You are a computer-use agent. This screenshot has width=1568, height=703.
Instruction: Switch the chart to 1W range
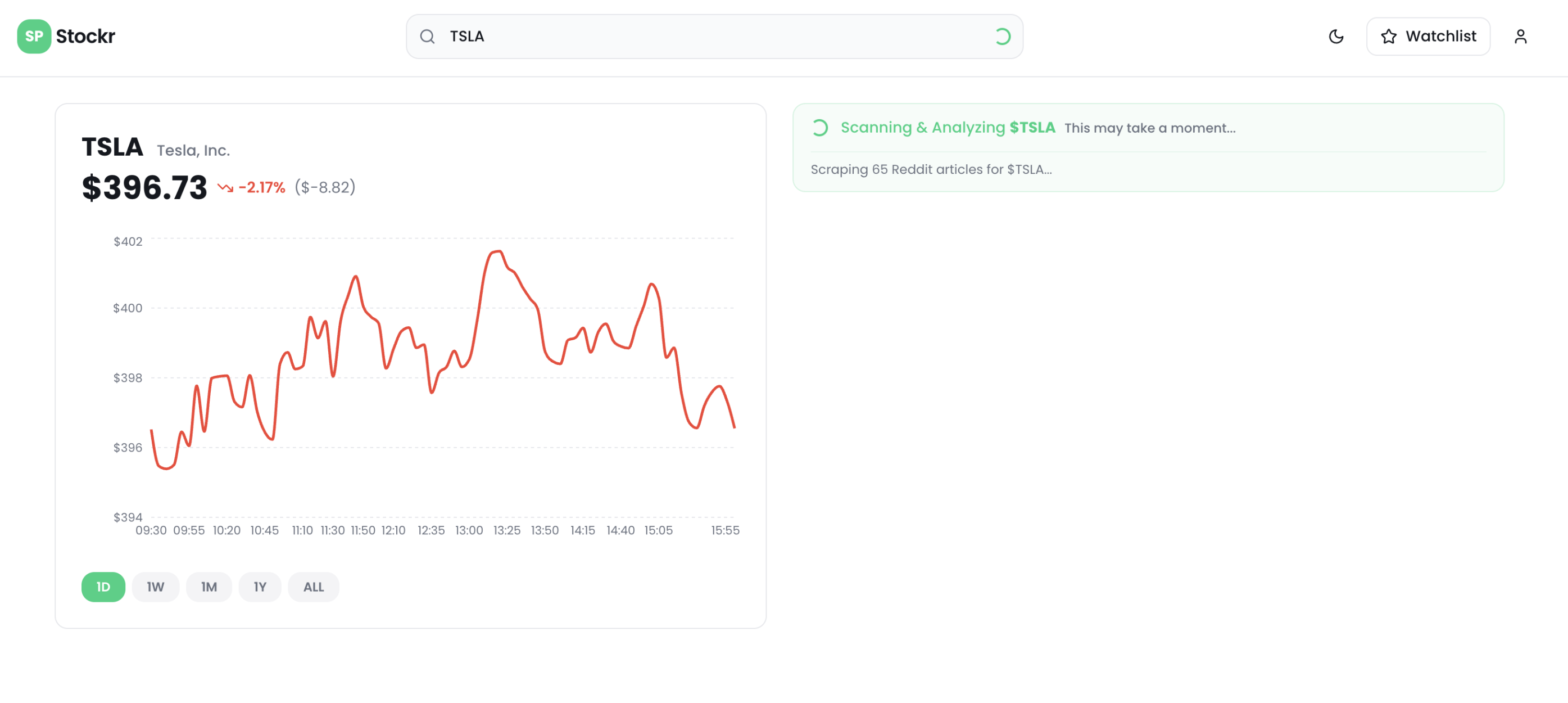click(x=155, y=587)
